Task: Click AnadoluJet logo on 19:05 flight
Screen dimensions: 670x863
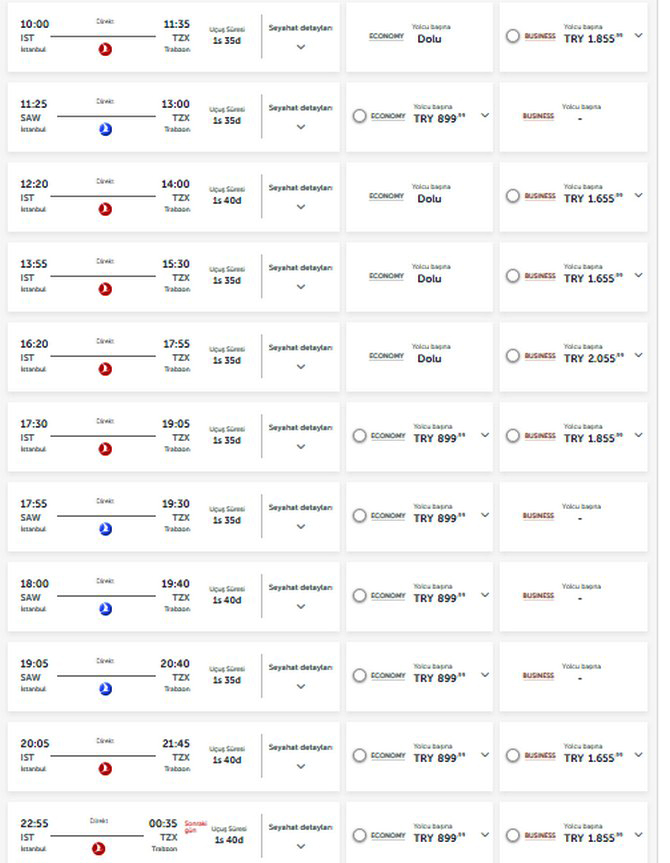Action: [x=106, y=689]
